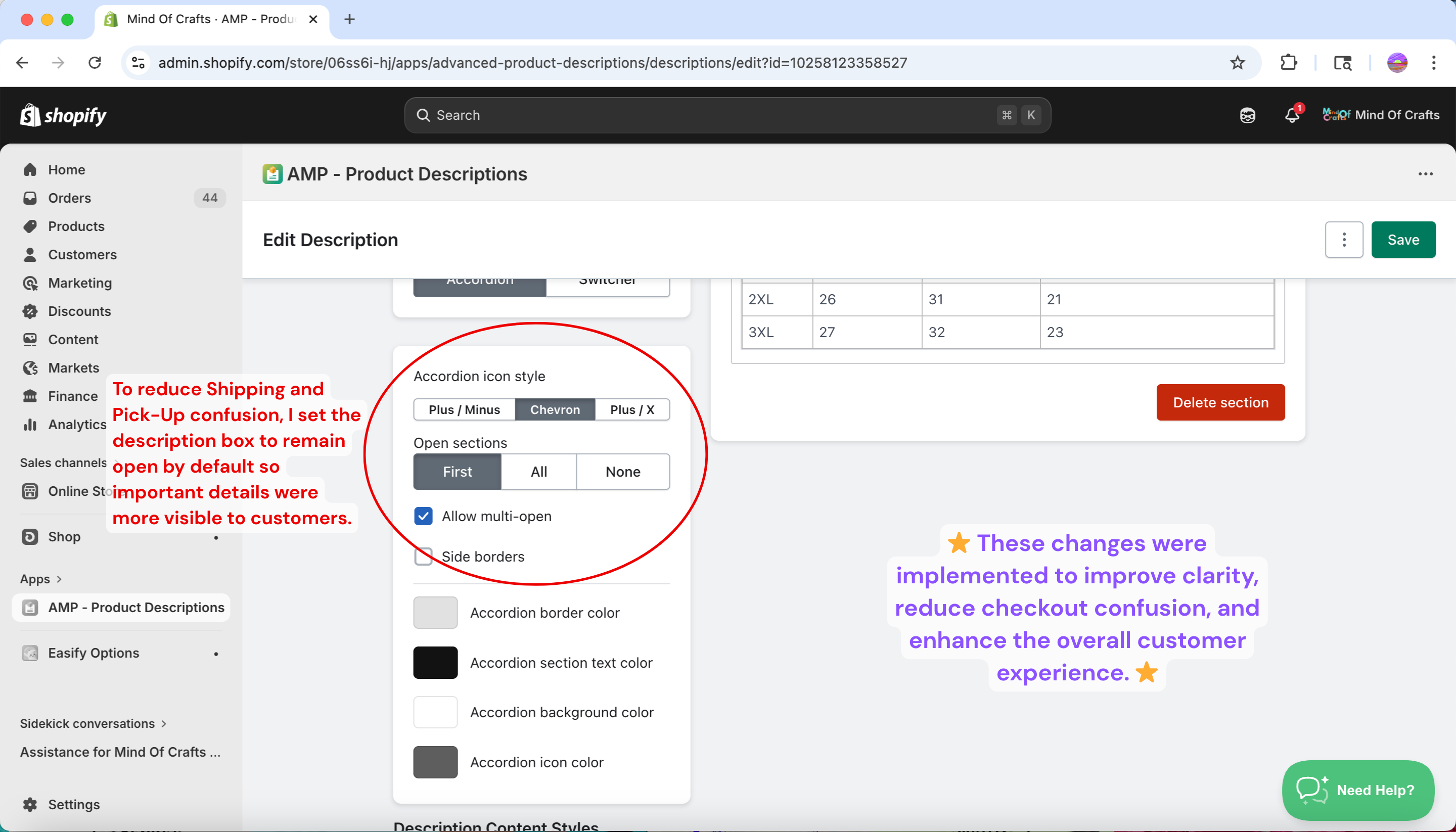
Task: Uncheck Allow multi-open checkbox
Action: (424, 516)
